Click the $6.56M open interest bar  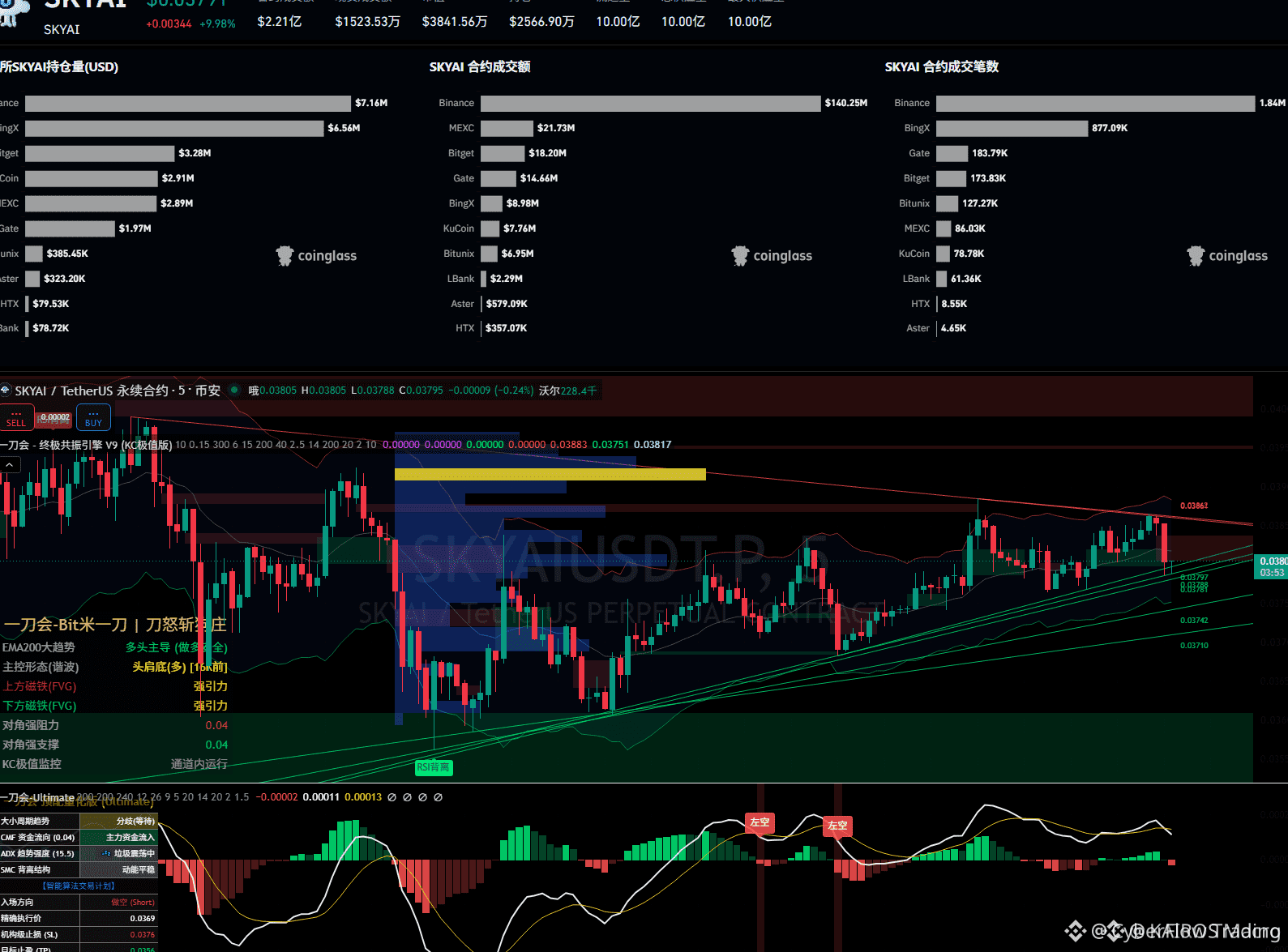(x=174, y=128)
